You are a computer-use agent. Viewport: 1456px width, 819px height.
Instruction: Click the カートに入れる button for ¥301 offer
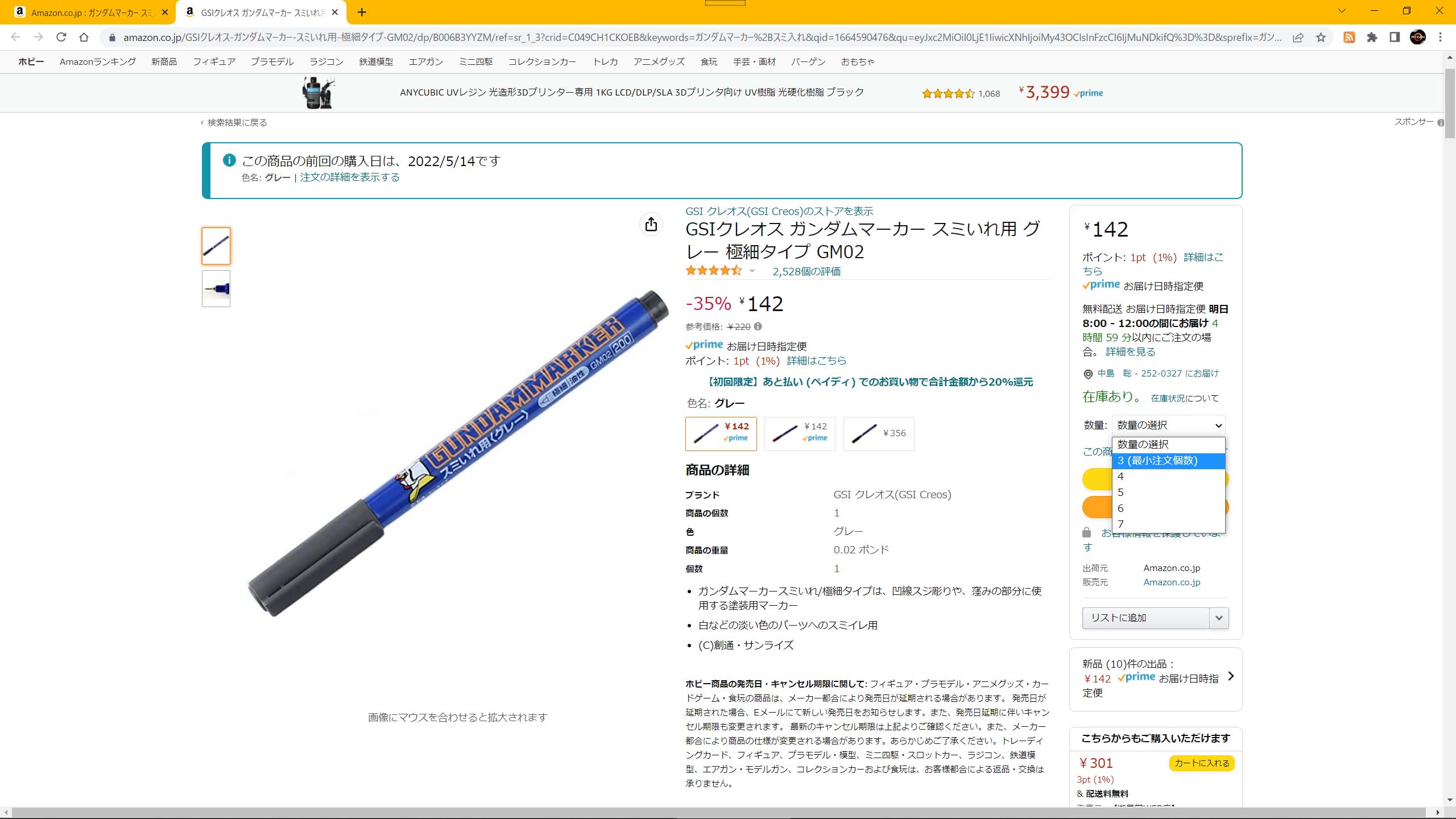(x=1201, y=763)
